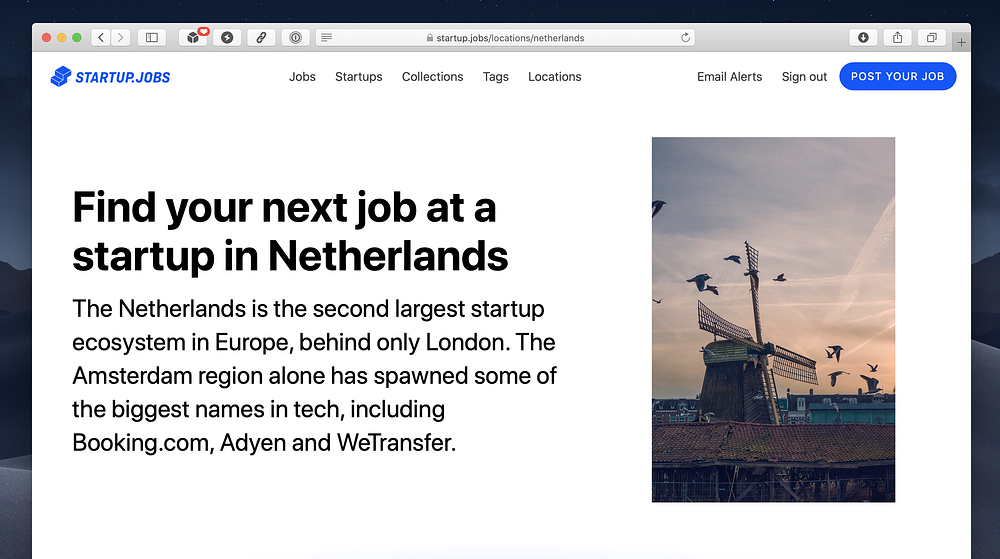This screenshot has width=1000, height=559.
Task: Open Email Alerts link
Action: pyautogui.click(x=730, y=76)
